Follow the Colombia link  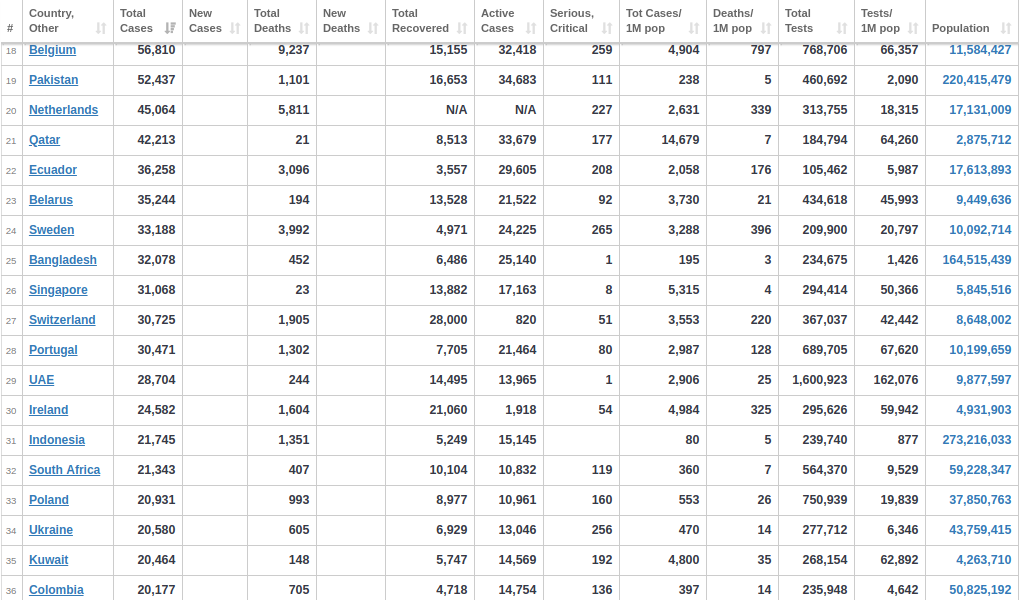pos(56,589)
